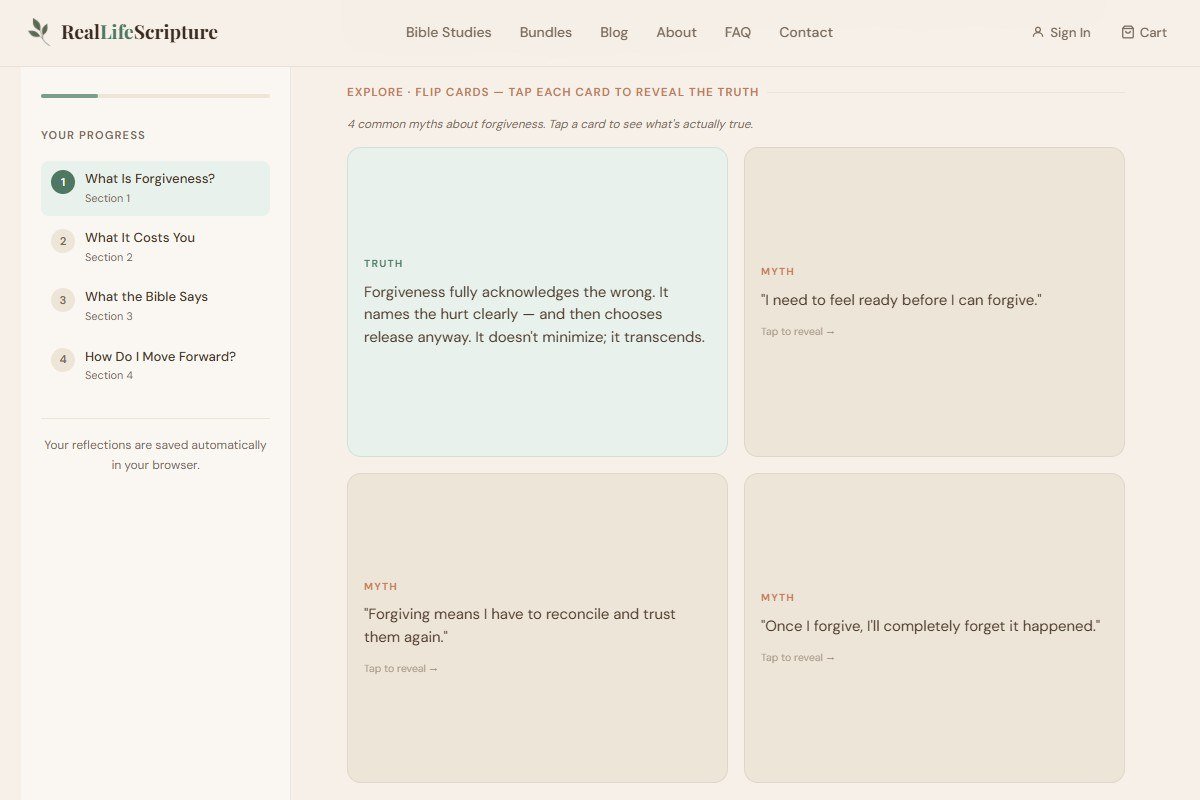Viewport: 1200px width, 800px height.
Task: Click the "4 common myths about forgiveness" text
Action: [550, 124]
